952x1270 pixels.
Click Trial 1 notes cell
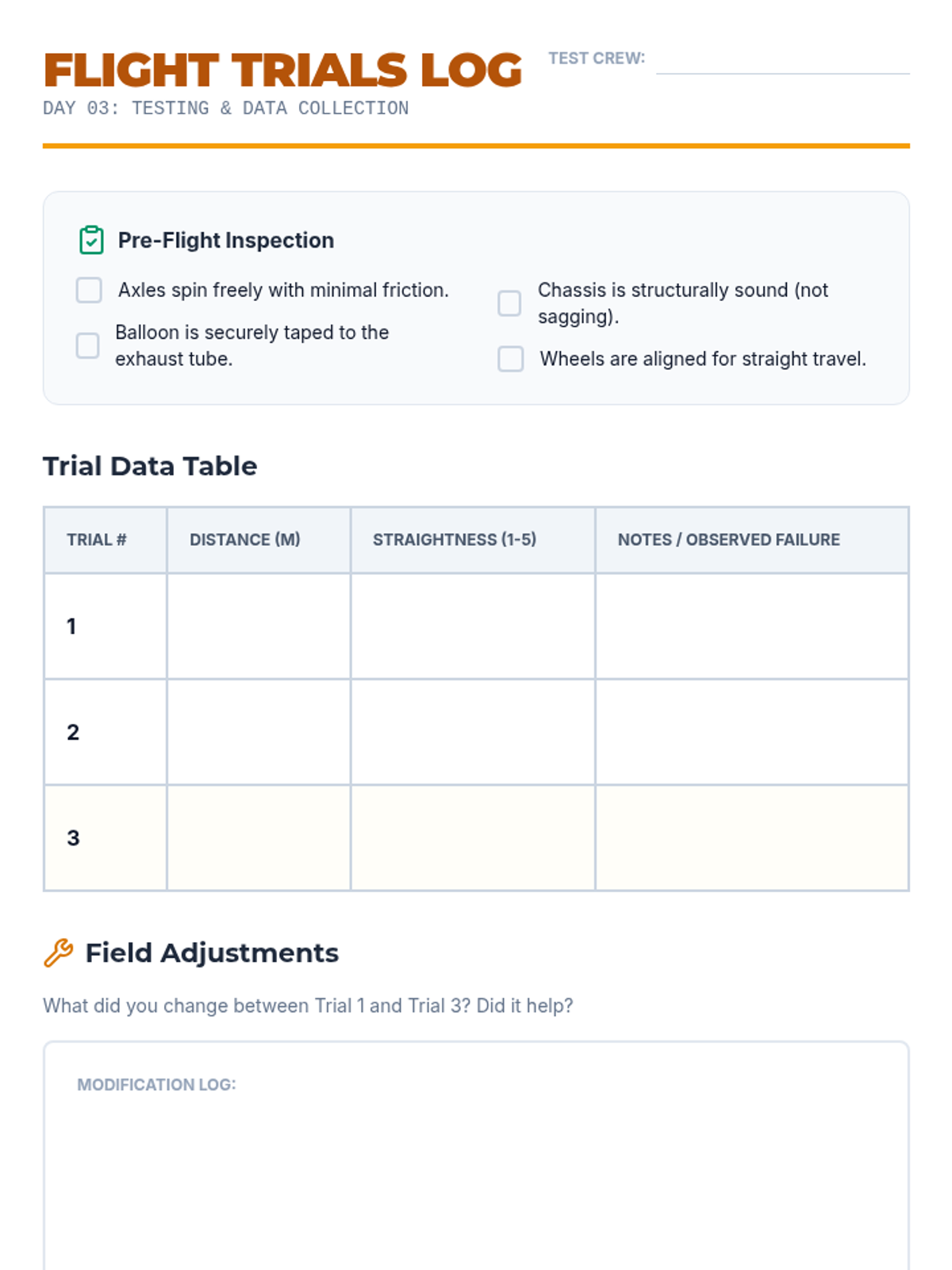[752, 626]
